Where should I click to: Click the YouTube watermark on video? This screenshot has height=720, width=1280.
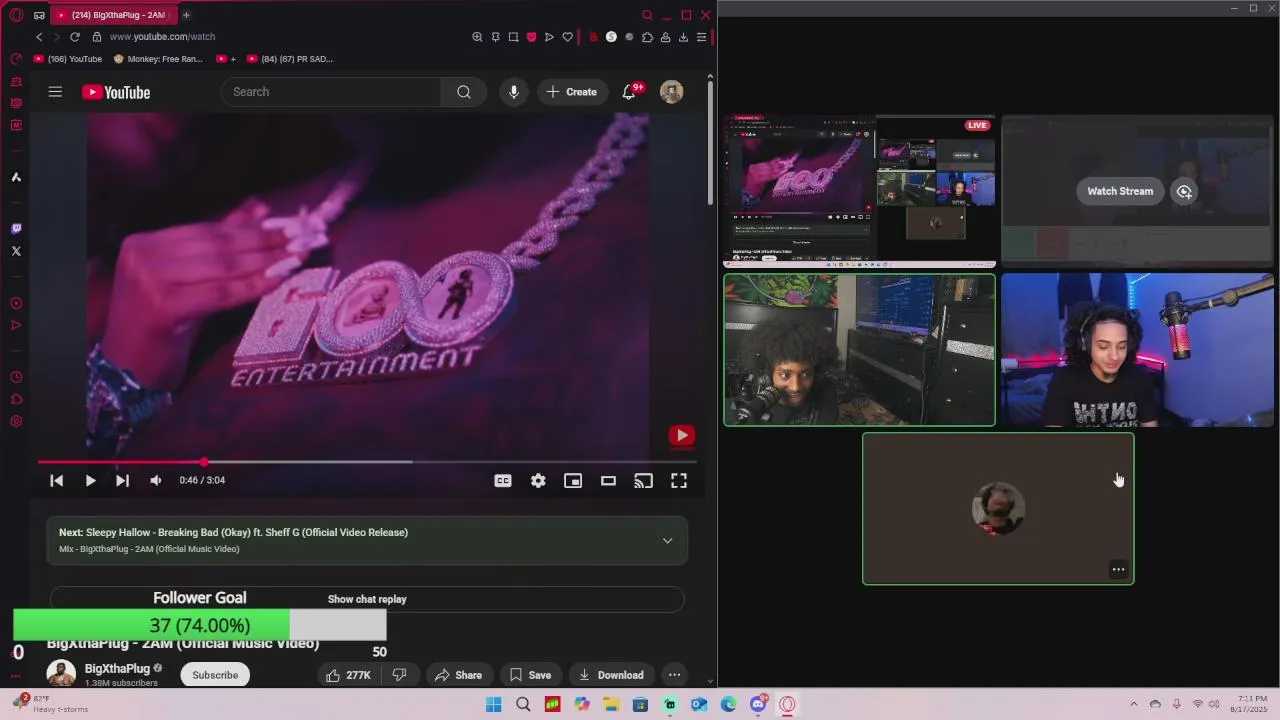681,435
